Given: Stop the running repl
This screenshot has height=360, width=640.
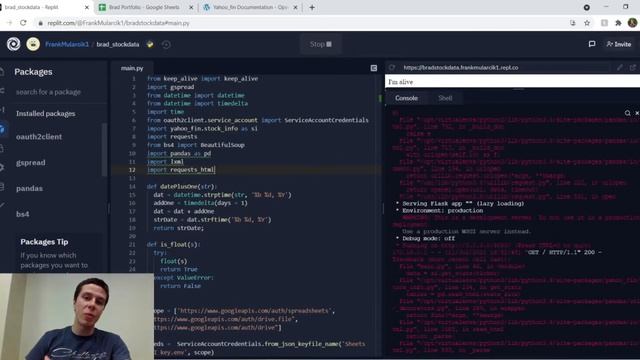Looking at the screenshot, I should (x=320, y=44).
